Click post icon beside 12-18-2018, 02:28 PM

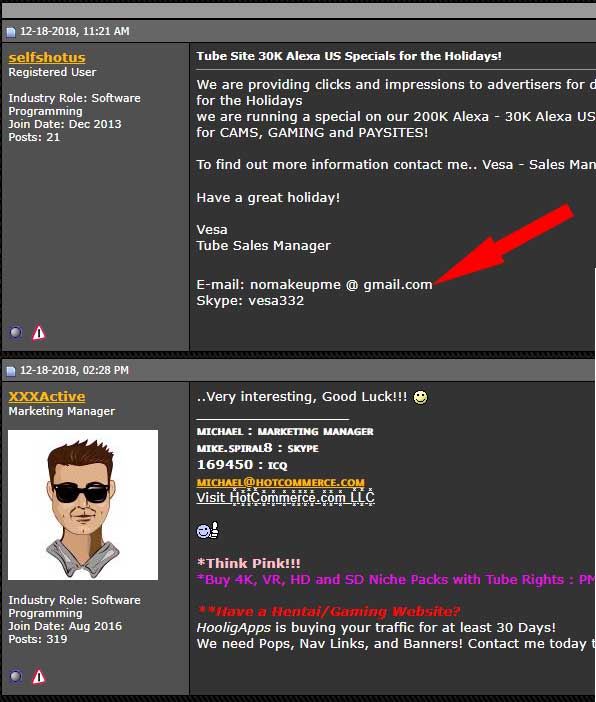(11, 371)
